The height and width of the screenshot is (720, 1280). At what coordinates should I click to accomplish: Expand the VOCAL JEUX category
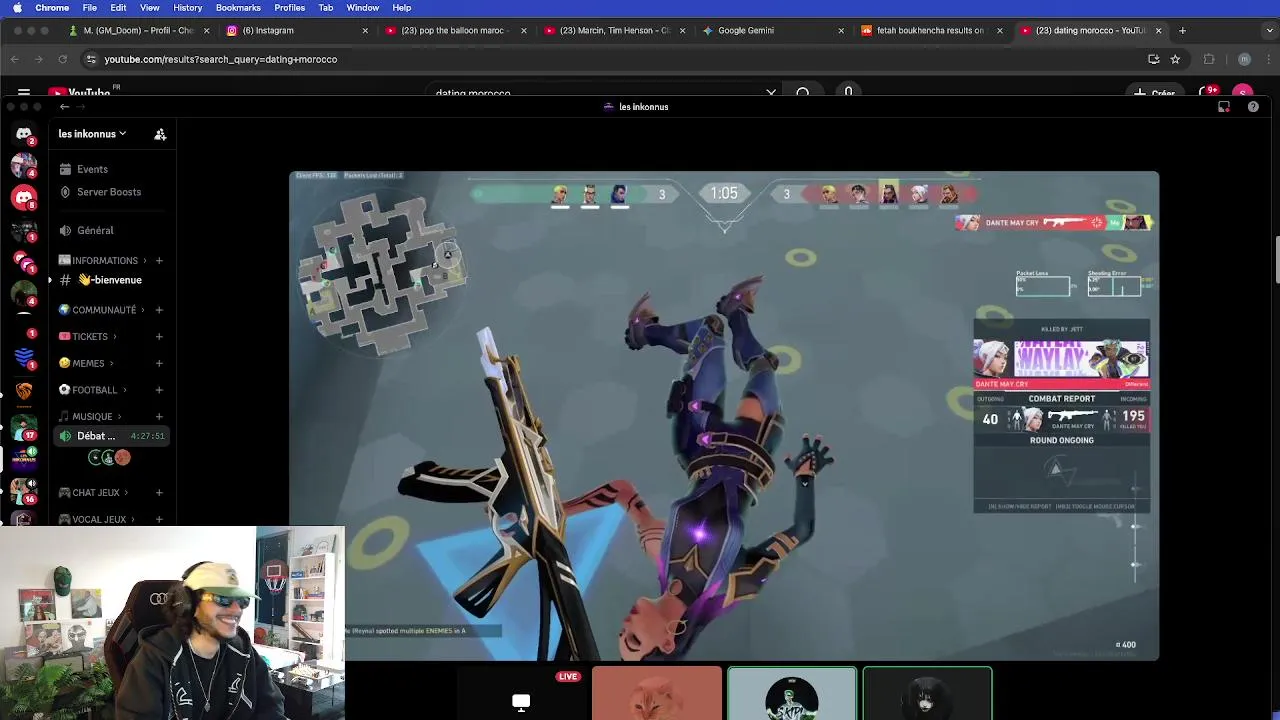tap(97, 520)
